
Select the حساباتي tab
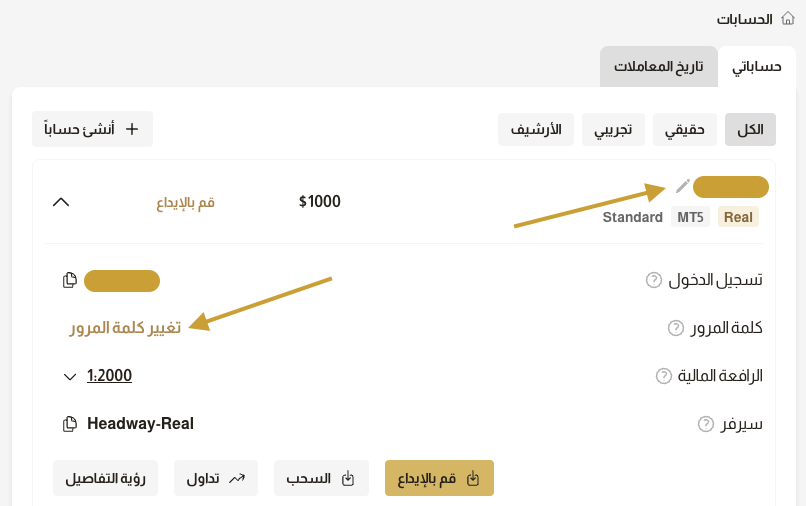(x=757, y=67)
